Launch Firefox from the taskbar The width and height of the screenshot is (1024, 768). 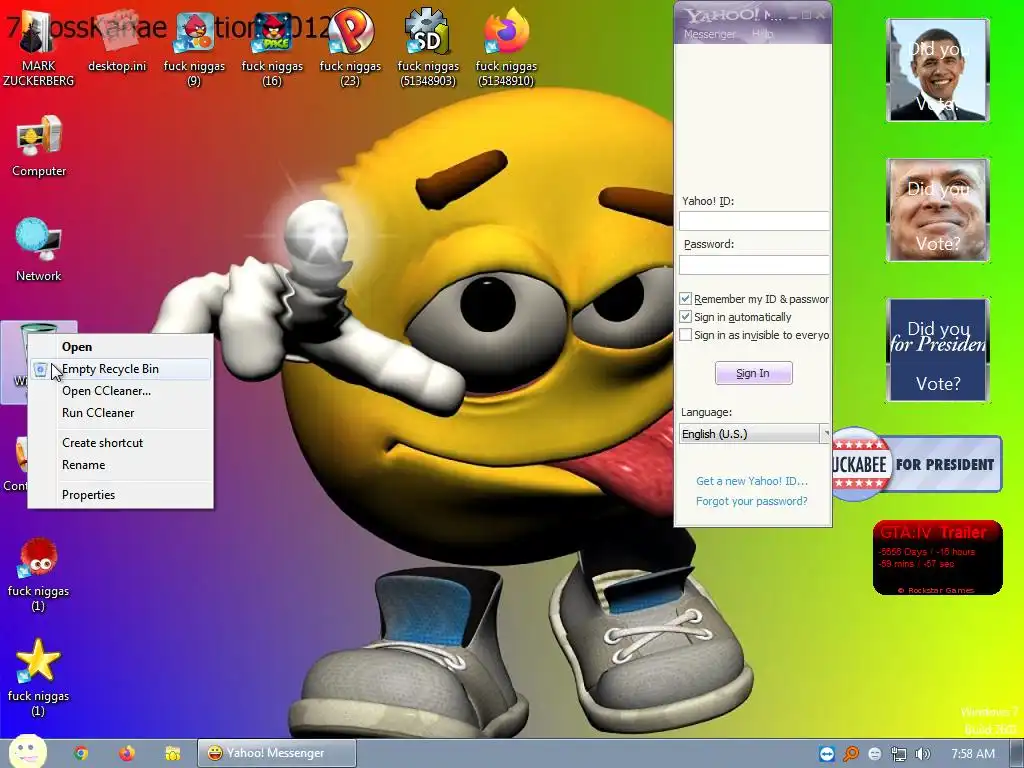click(x=127, y=753)
